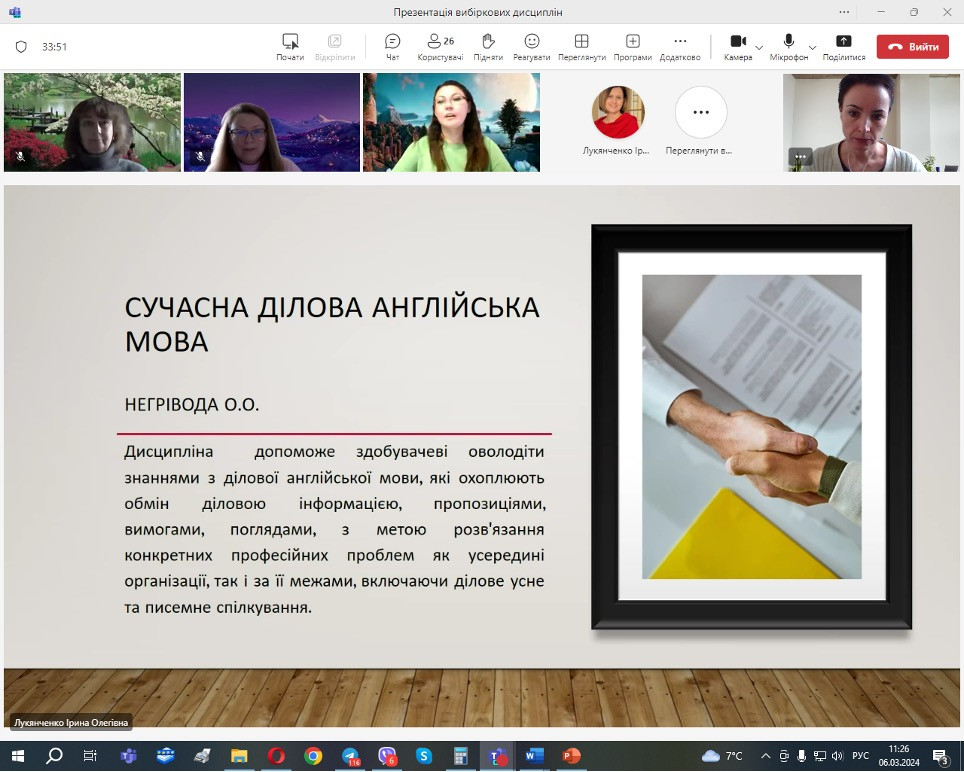Expand the camera options dropdown arrow
964x772 pixels.
coord(759,47)
